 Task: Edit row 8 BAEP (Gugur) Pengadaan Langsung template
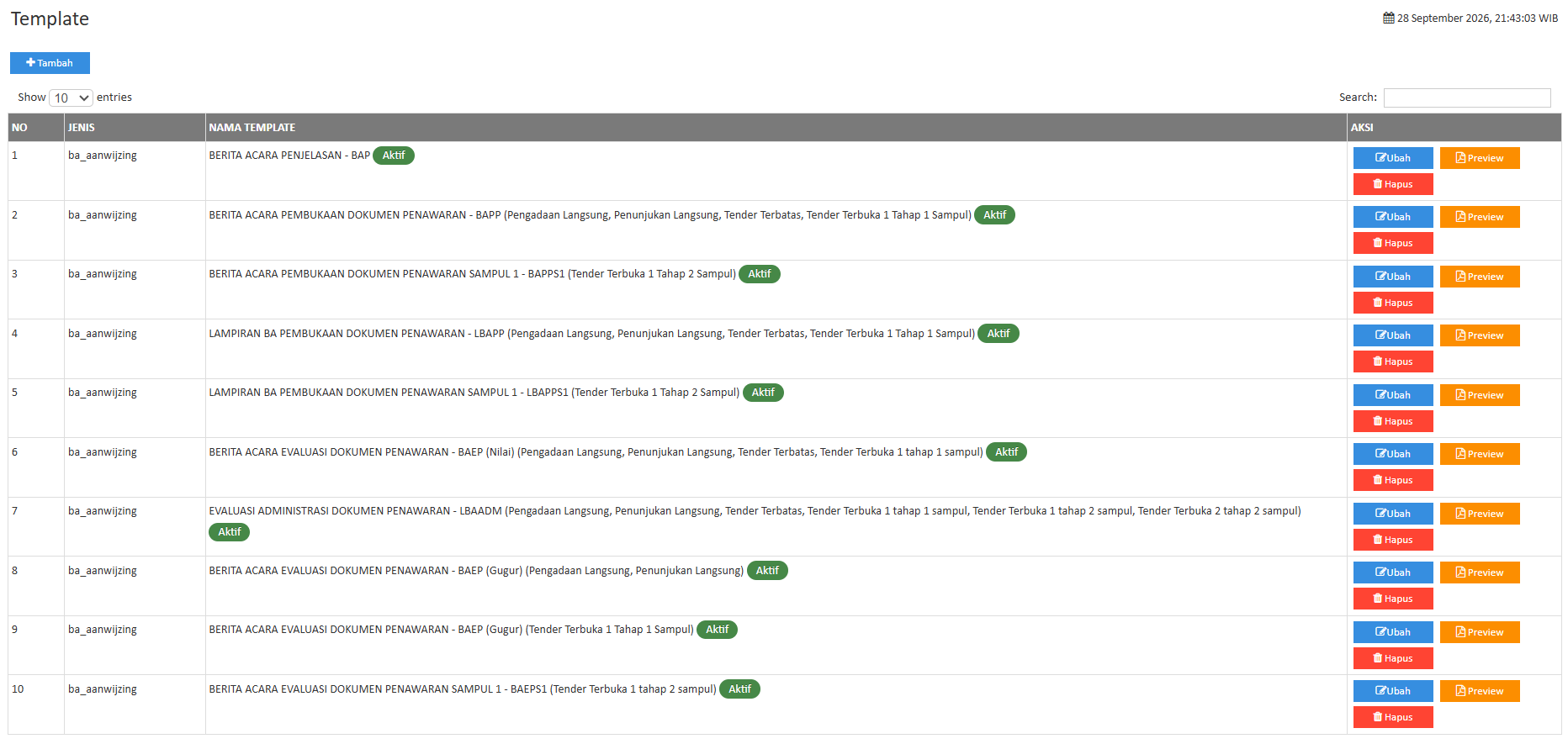(x=1393, y=573)
